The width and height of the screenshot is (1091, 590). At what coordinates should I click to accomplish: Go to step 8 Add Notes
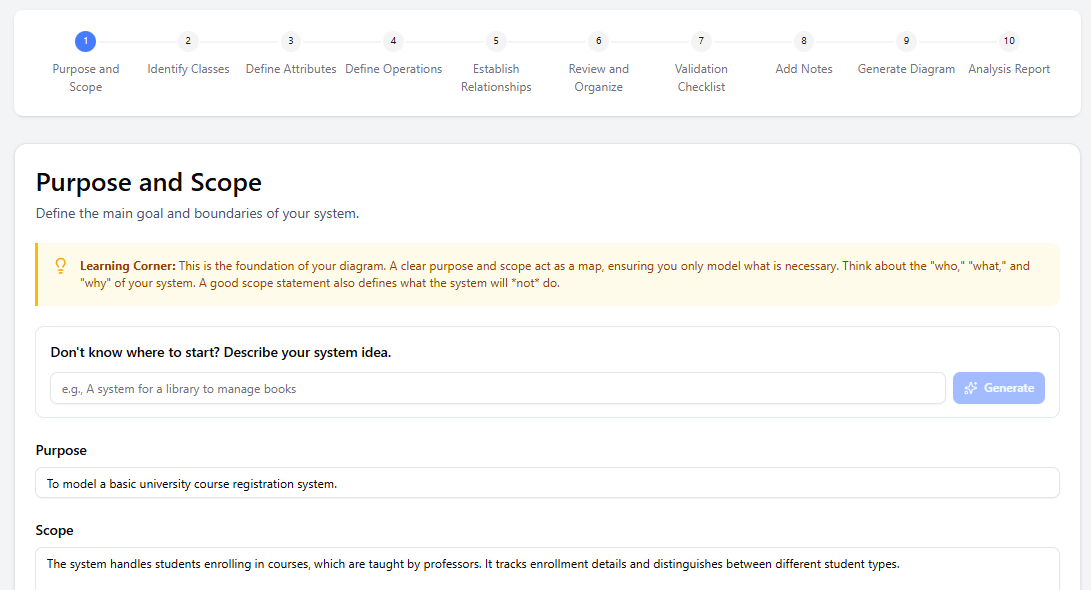(803, 41)
